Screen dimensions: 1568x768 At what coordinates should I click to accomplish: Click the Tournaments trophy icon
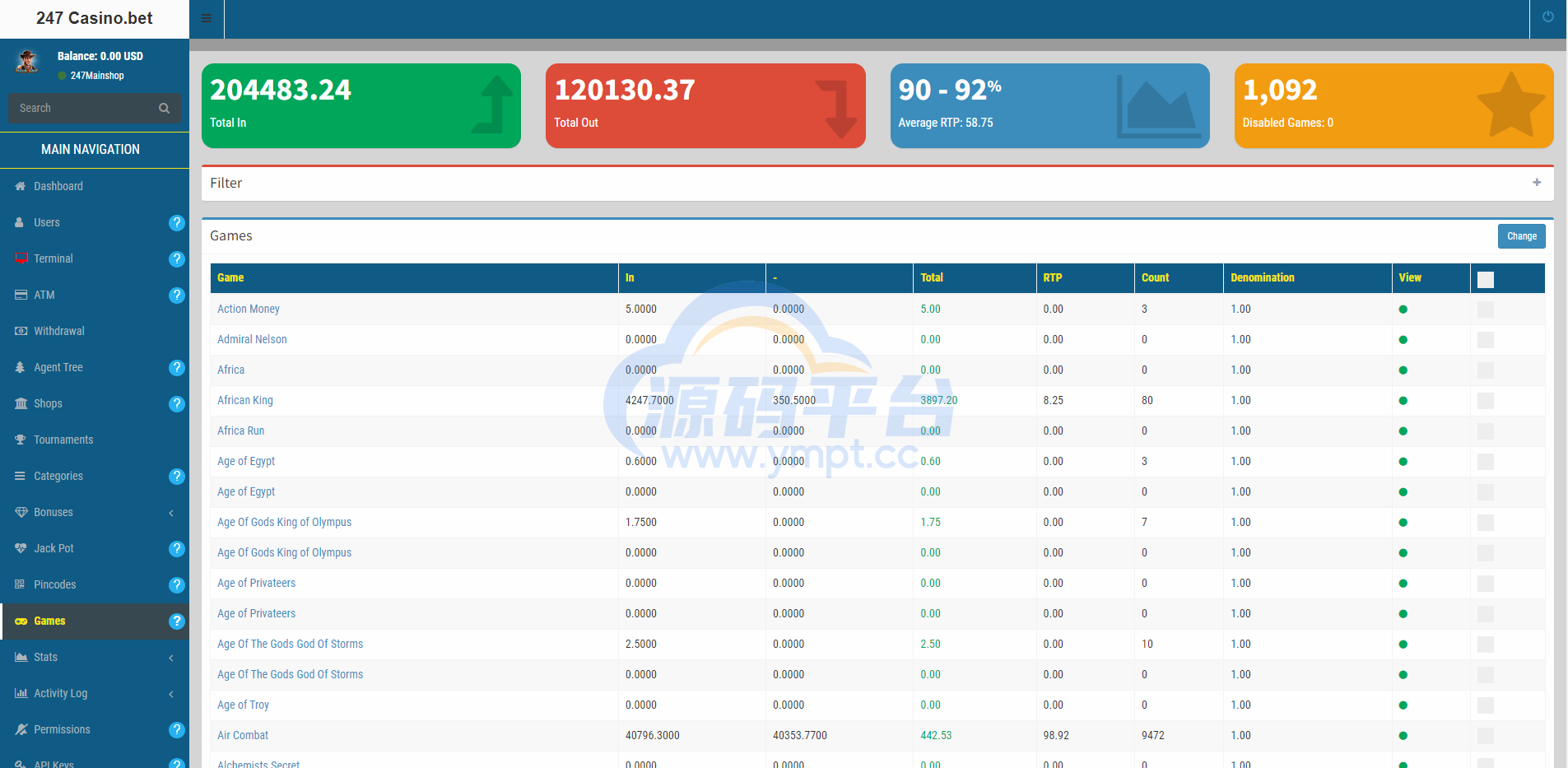coord(21,440)
